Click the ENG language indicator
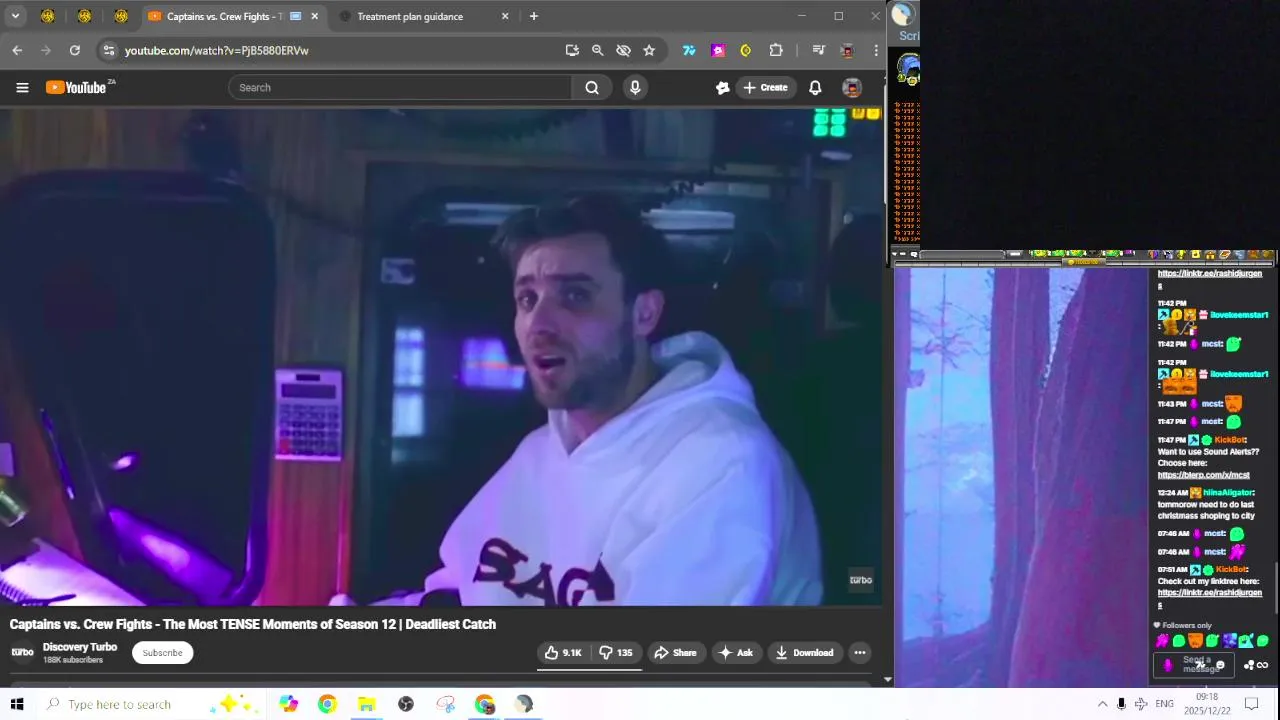Screen dimensions: 1280x720 click(1164, 704)
